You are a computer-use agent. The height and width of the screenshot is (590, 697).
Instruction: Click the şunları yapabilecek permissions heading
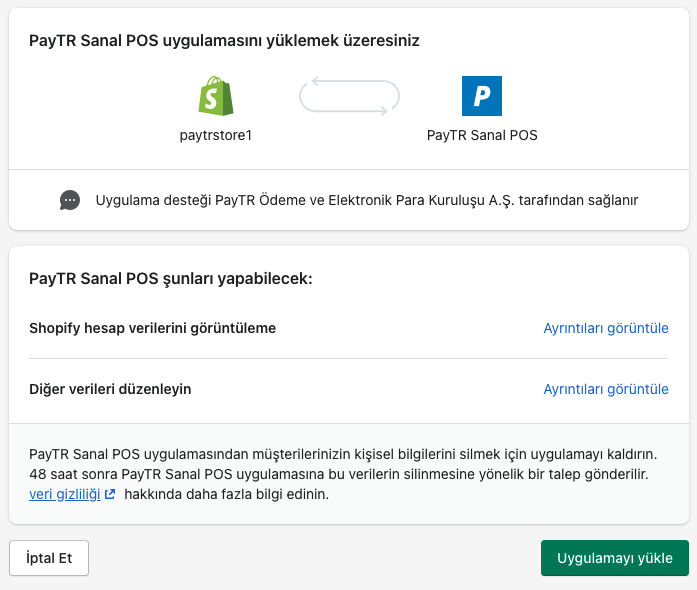pyautogui.click(x=171, y=278)
